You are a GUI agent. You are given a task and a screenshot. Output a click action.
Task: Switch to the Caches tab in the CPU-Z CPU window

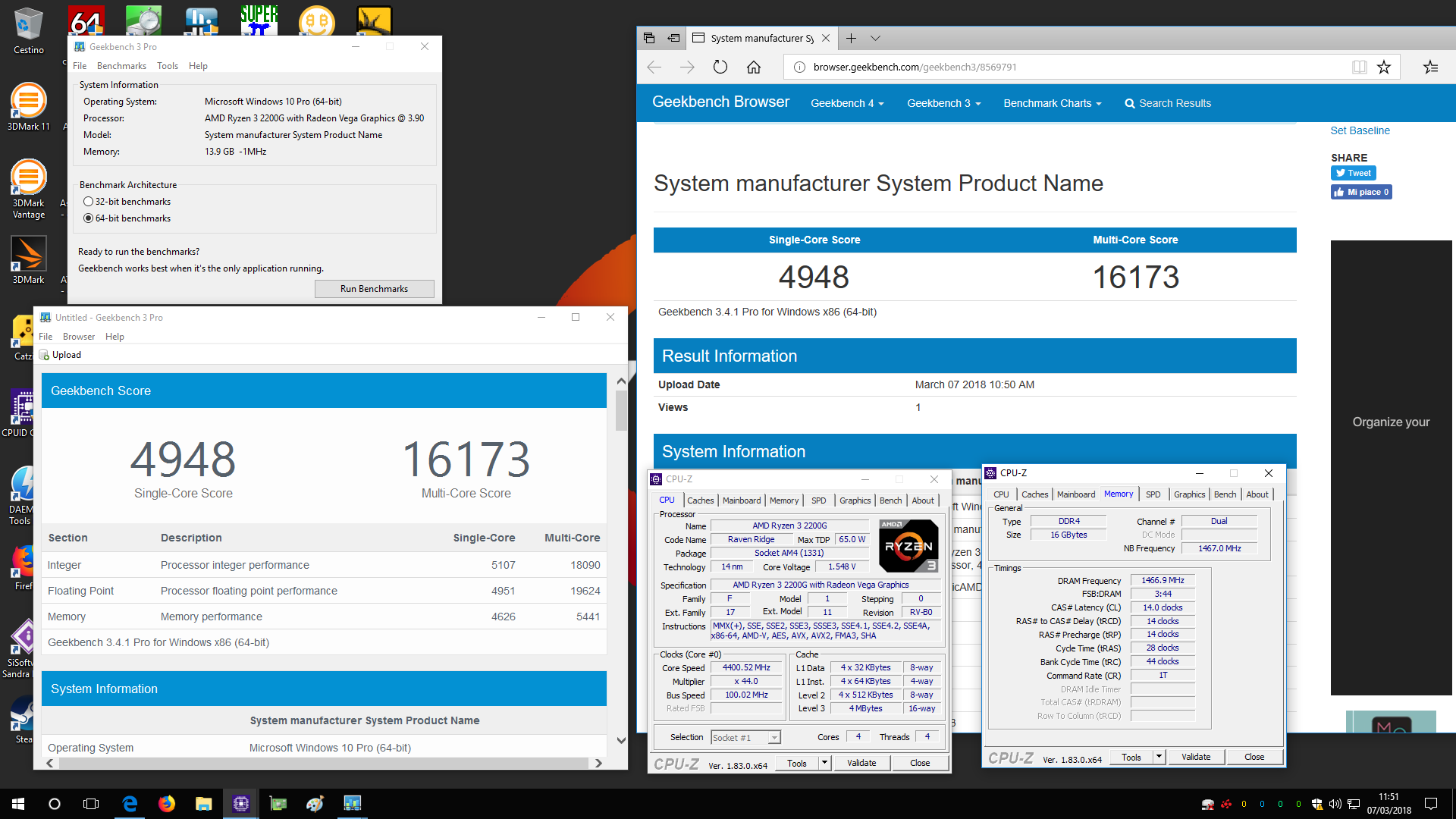point(700,500)
